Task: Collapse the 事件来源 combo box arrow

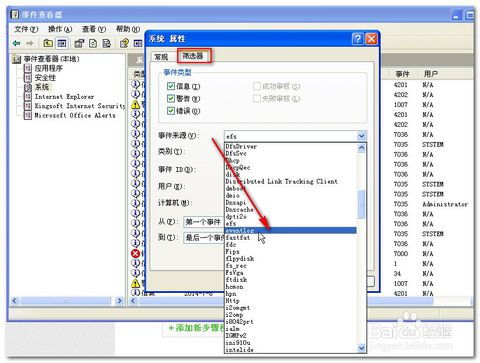Action: [362, 136]
